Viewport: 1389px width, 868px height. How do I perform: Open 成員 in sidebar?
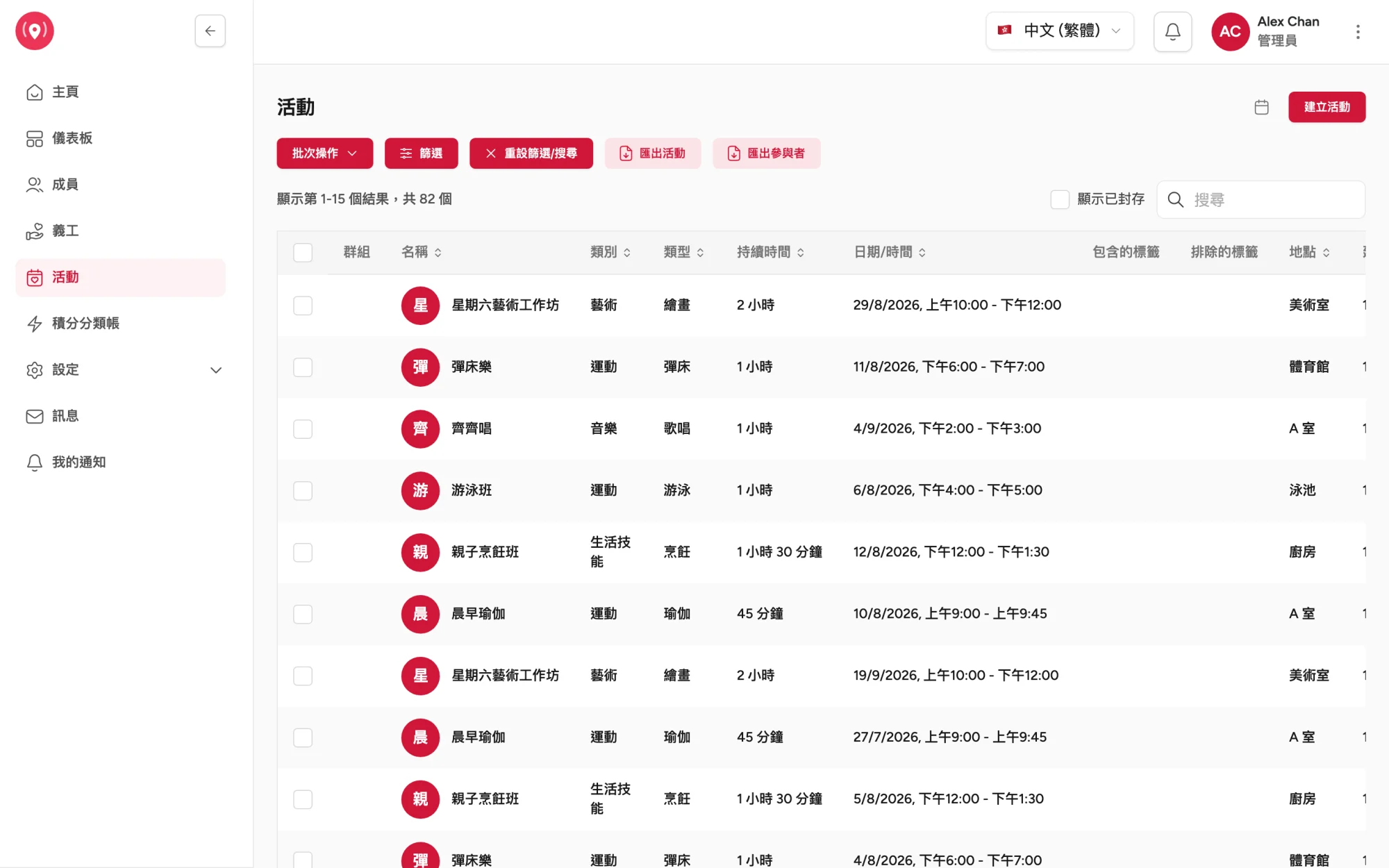pos(120,185)
